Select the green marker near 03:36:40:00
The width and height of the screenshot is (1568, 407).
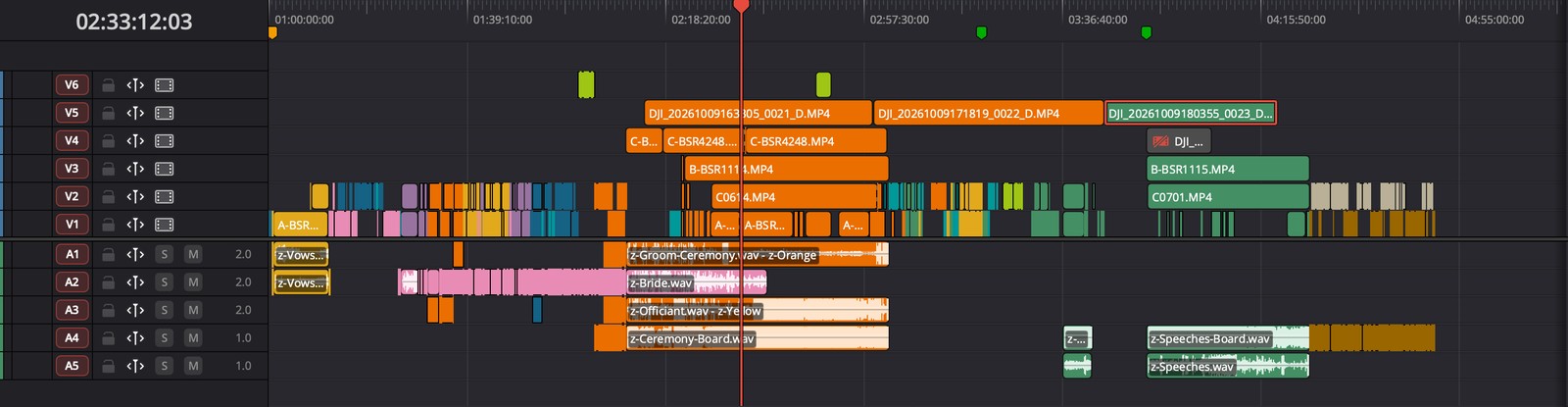pos(1146,33)
